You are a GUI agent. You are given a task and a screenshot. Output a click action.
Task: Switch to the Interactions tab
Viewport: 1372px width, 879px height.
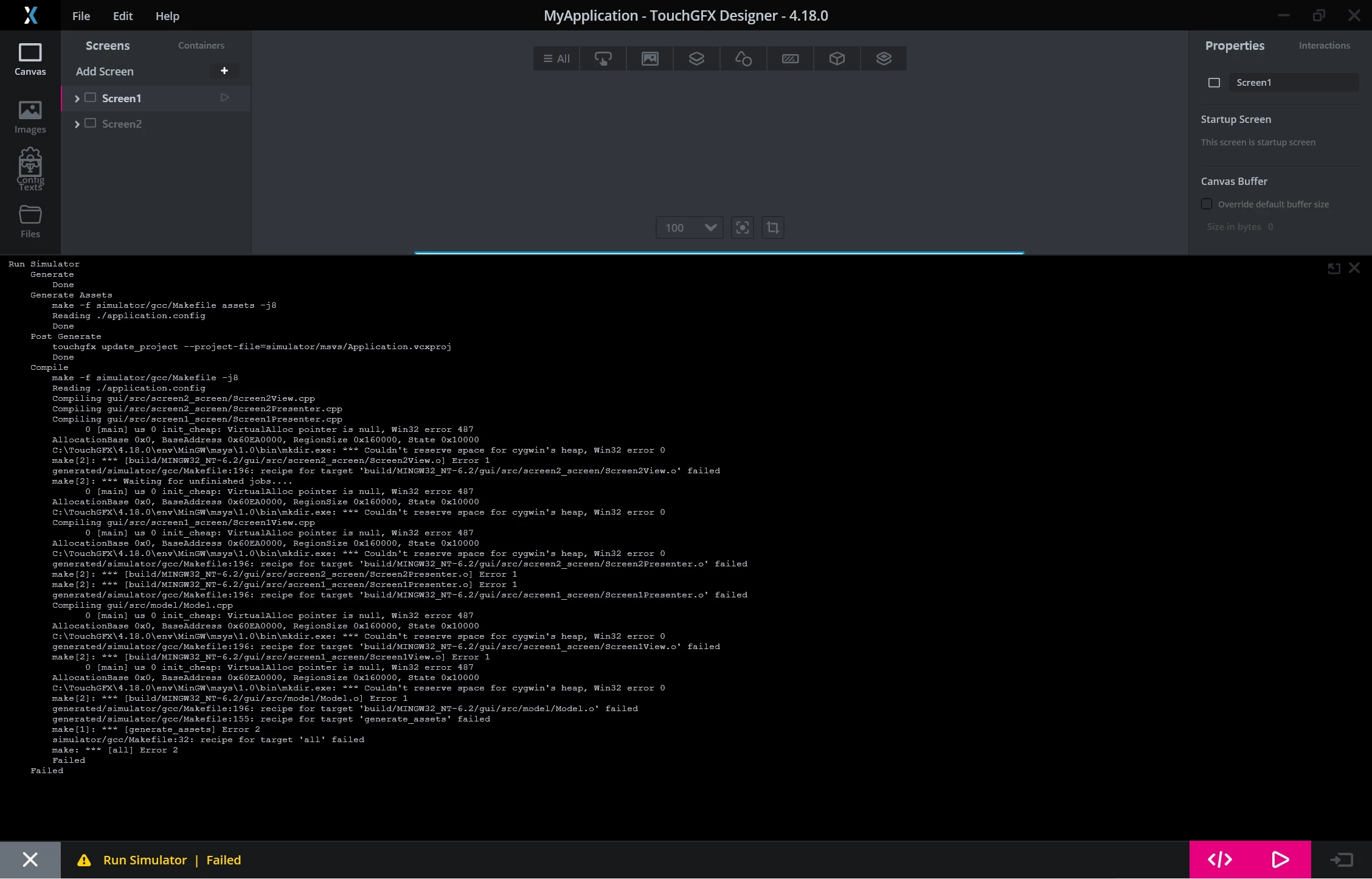[x=1324, y=46]
